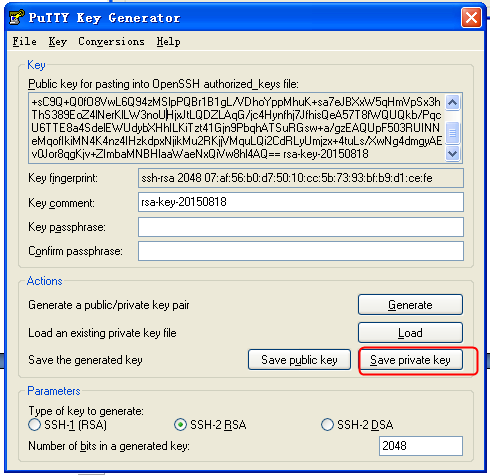The height and width of the screenshot is (476, 490).
Task: Open the Conversions menu
Action: 111,42
